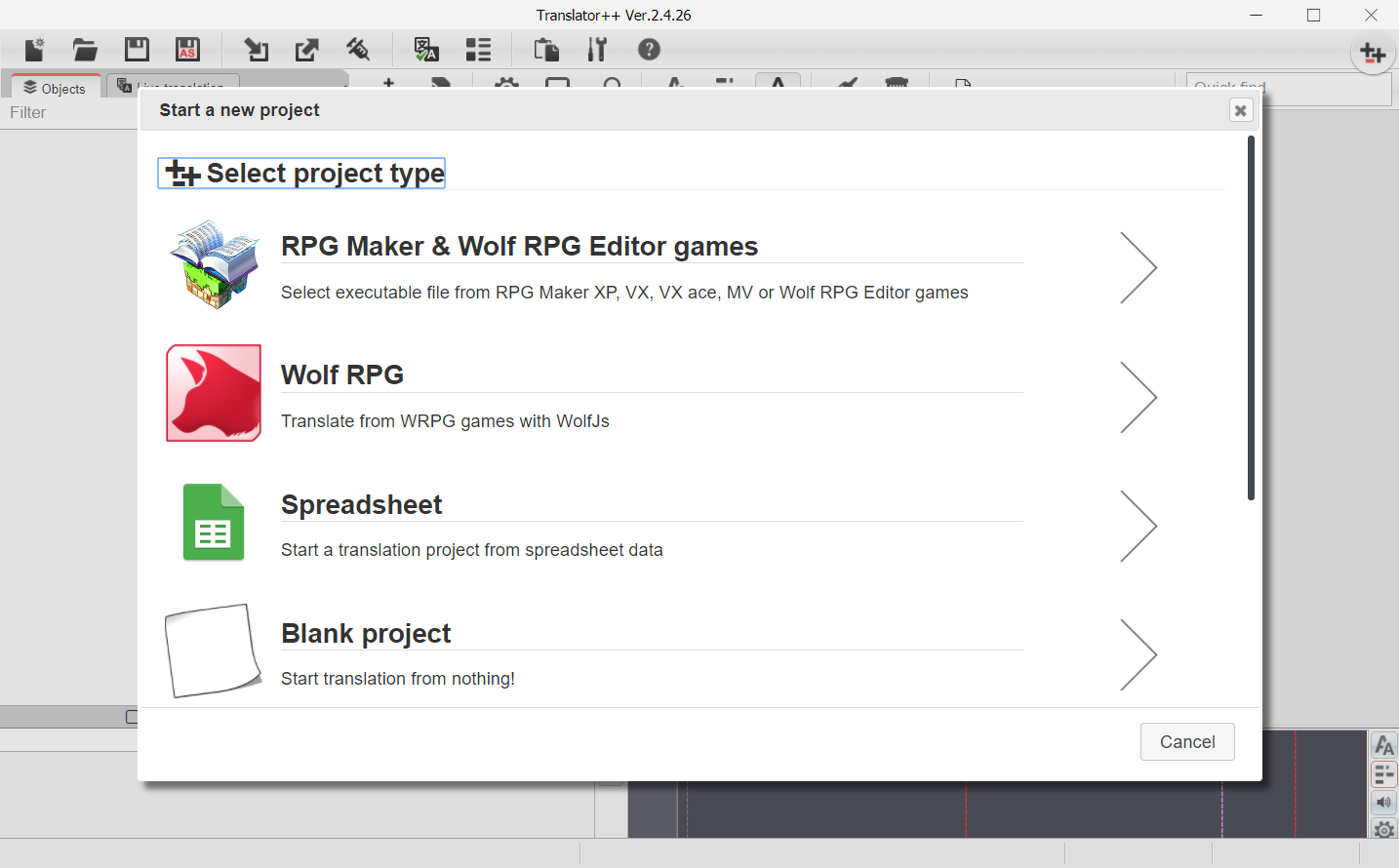This screenshot has width=1399, height=868.
Task: Click the Translator++ logo at top right
Action: point(1373,54)
